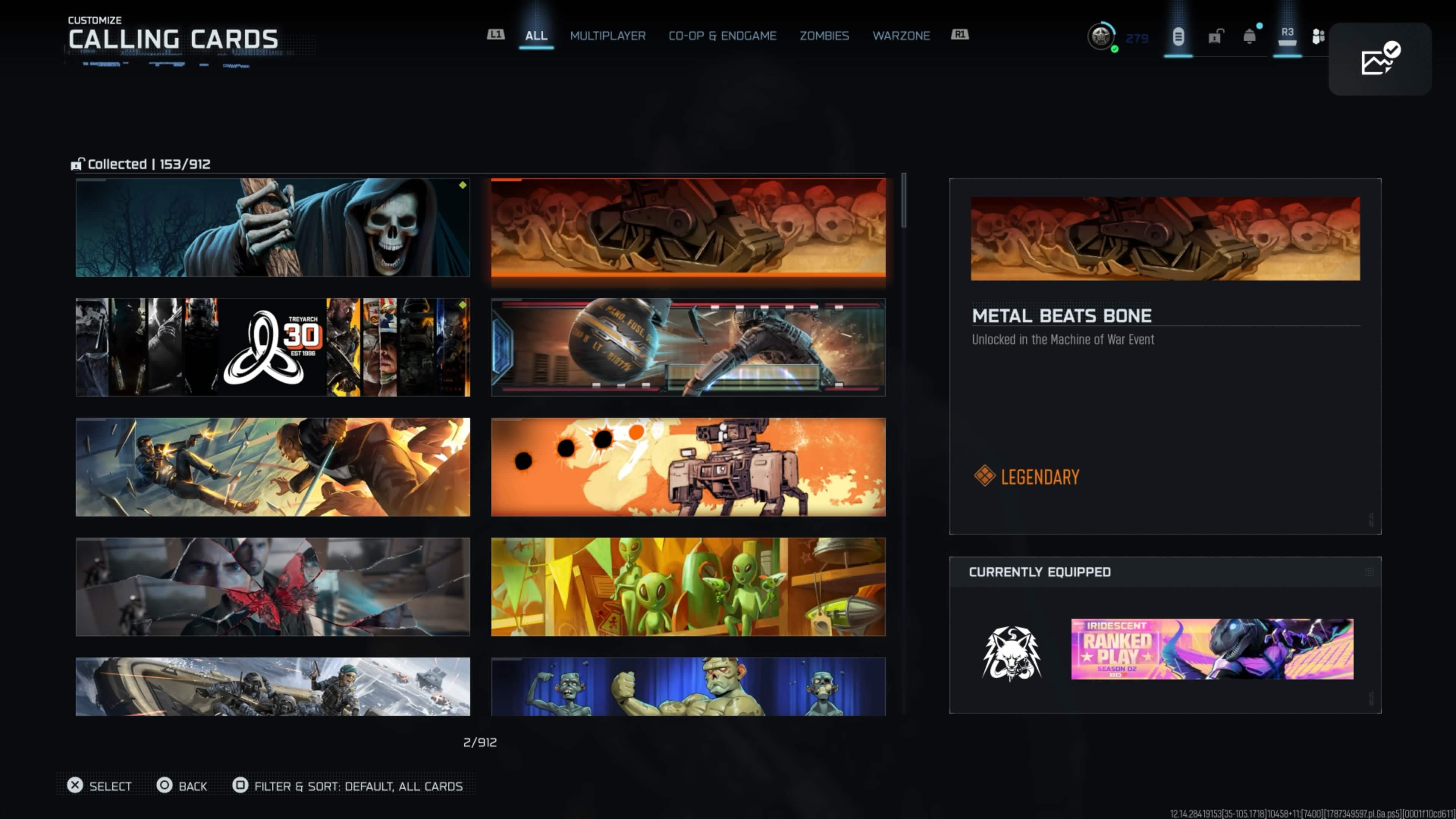Select the zombie bodybuilders calling card
The width and height of the screenshot is (1456, 819).
tap(688, 686)
